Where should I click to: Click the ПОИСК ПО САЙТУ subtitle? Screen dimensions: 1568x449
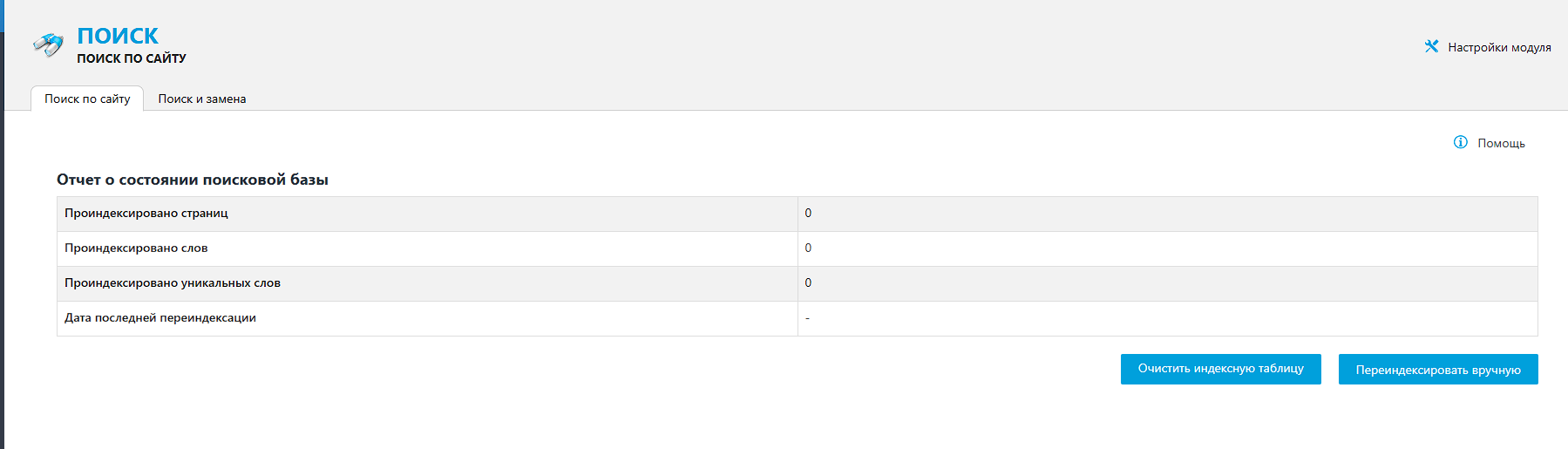tap(132, 58)
